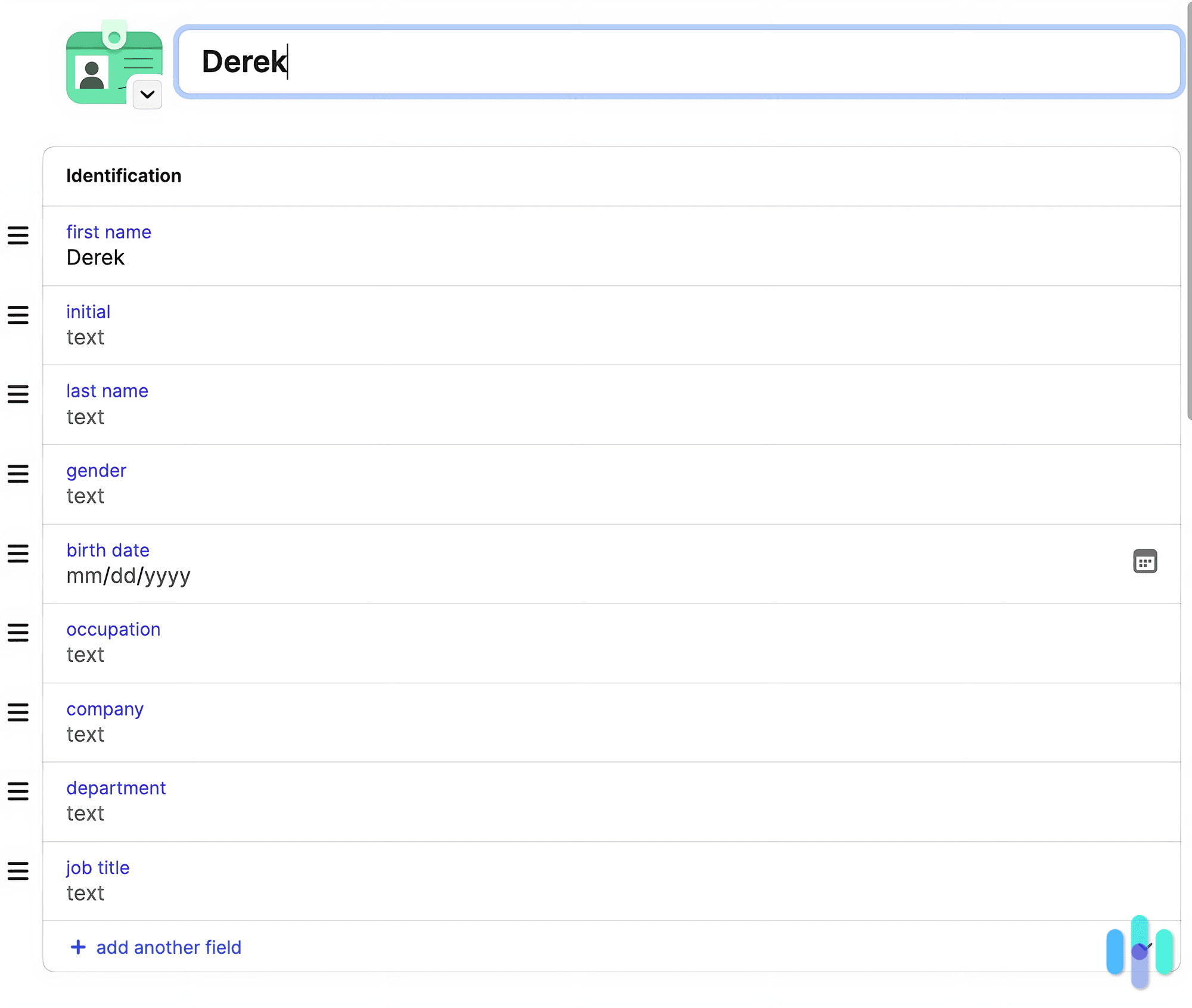
Task: Click the floating assistant widget in corner
Action: point(1140,951)
